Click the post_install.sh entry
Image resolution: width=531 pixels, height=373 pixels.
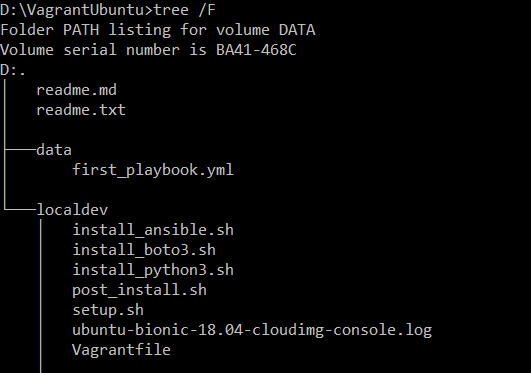(x=139, y=290)
